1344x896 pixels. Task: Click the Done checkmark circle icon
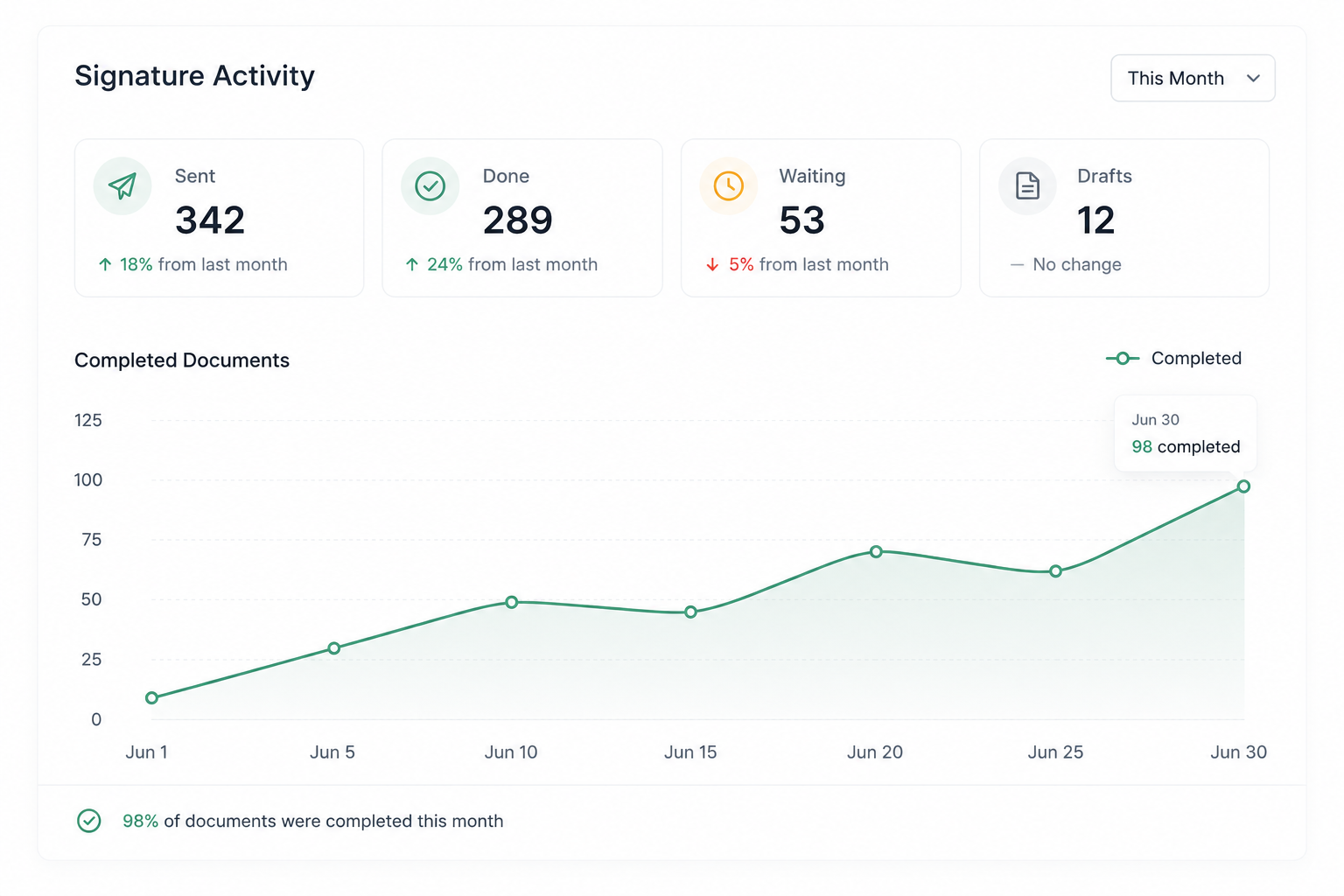430,185
